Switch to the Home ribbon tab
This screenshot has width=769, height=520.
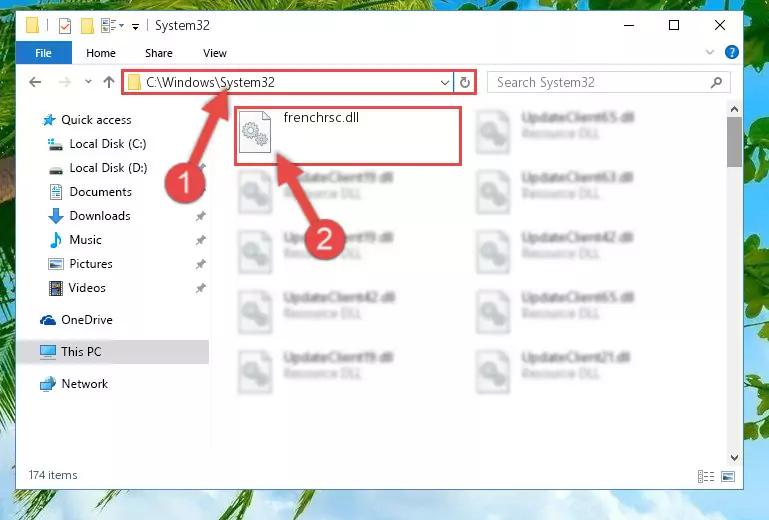[101, 53]
